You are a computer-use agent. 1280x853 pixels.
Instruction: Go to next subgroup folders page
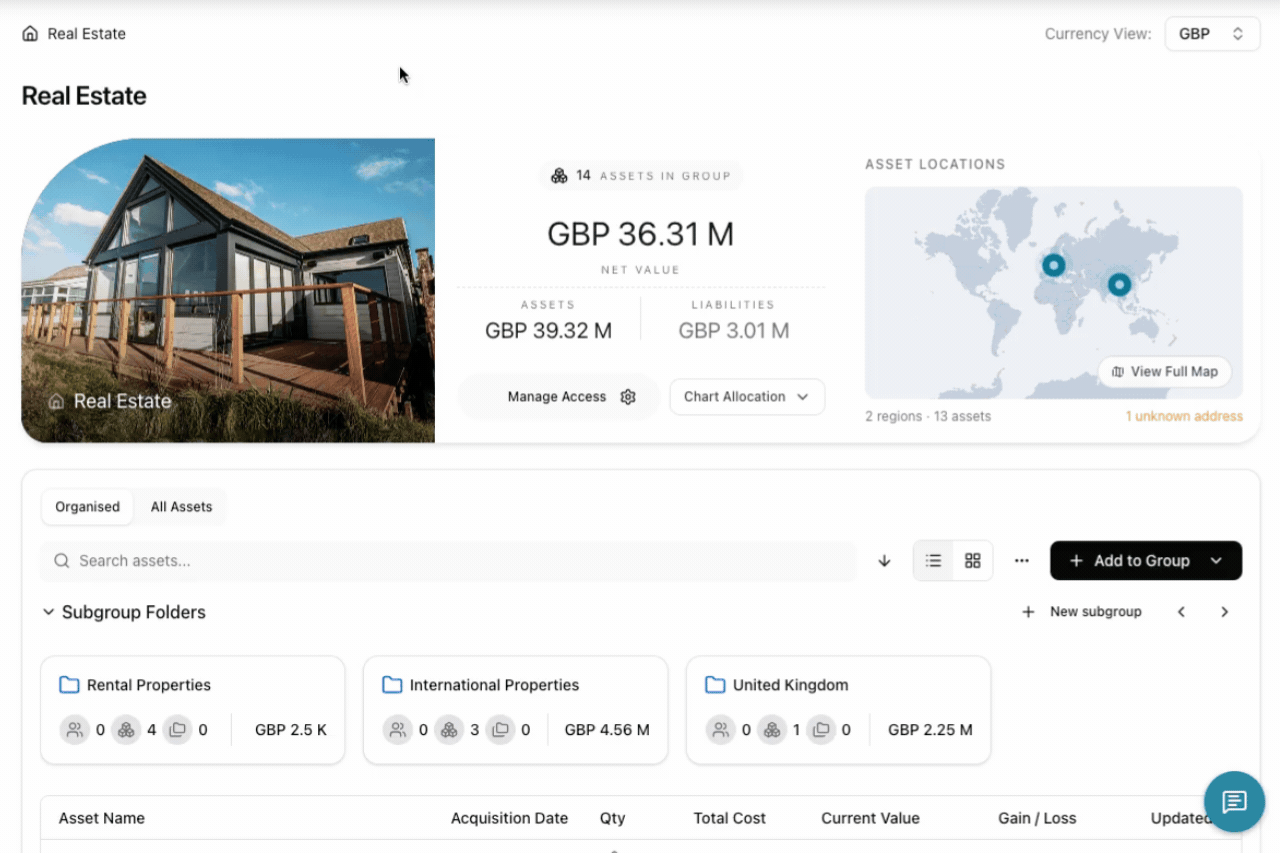click(1224, 612)
